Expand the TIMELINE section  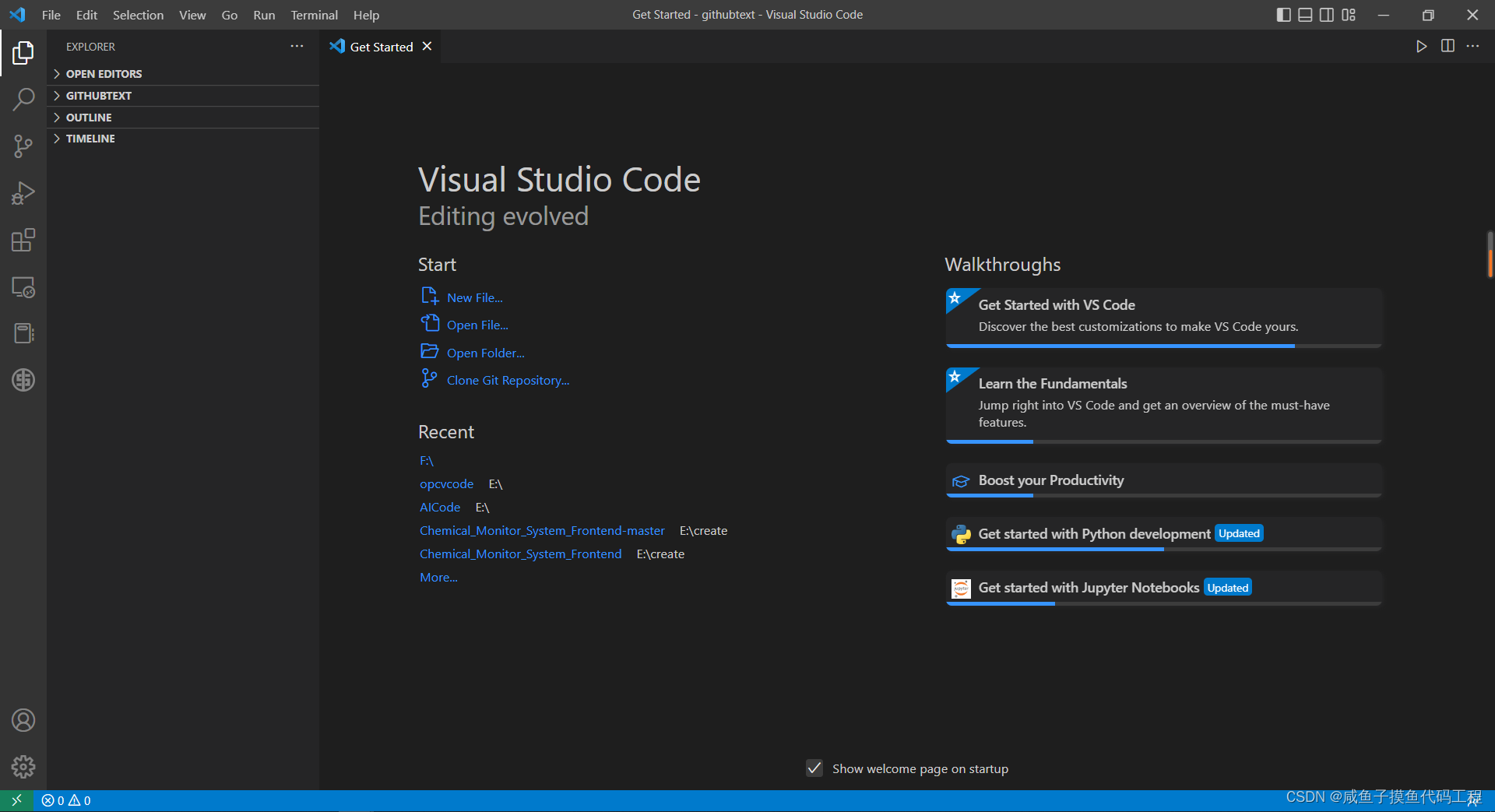tap(183, 139)
